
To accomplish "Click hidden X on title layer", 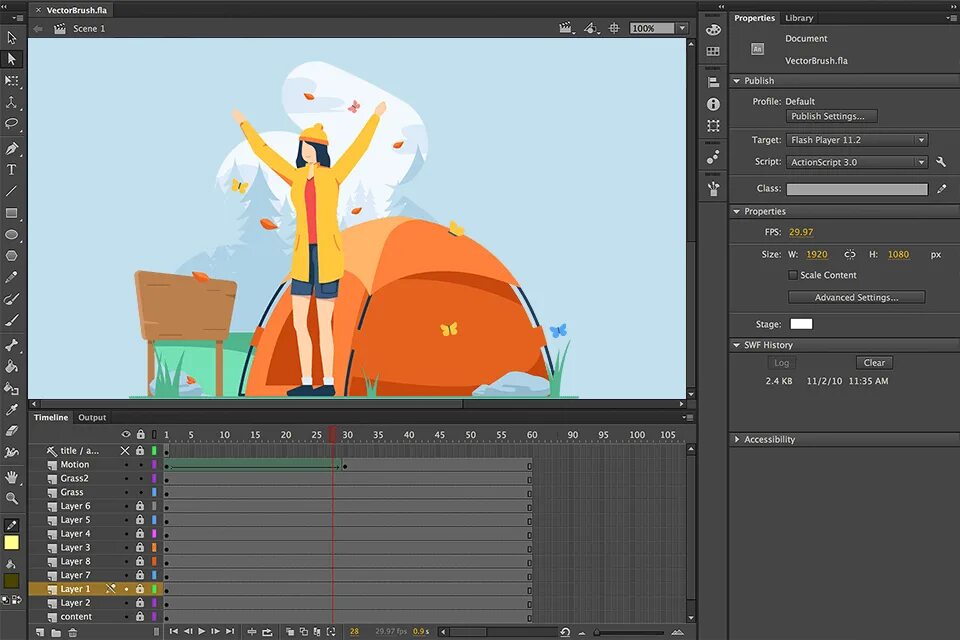I will pos(125,451).
